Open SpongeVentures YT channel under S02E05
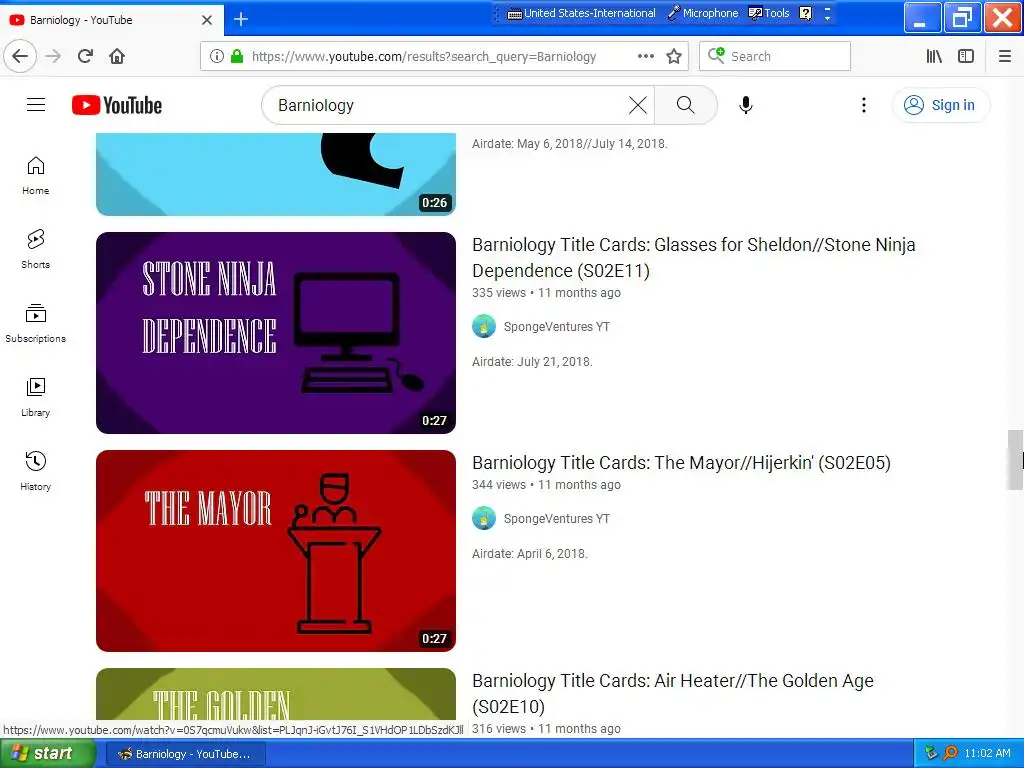 point(556,519)
